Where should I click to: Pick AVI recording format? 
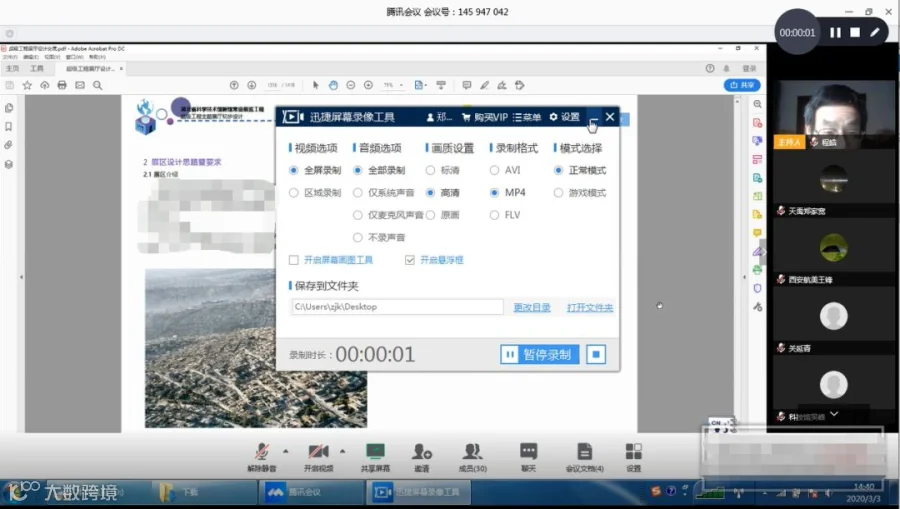(505, 170)
